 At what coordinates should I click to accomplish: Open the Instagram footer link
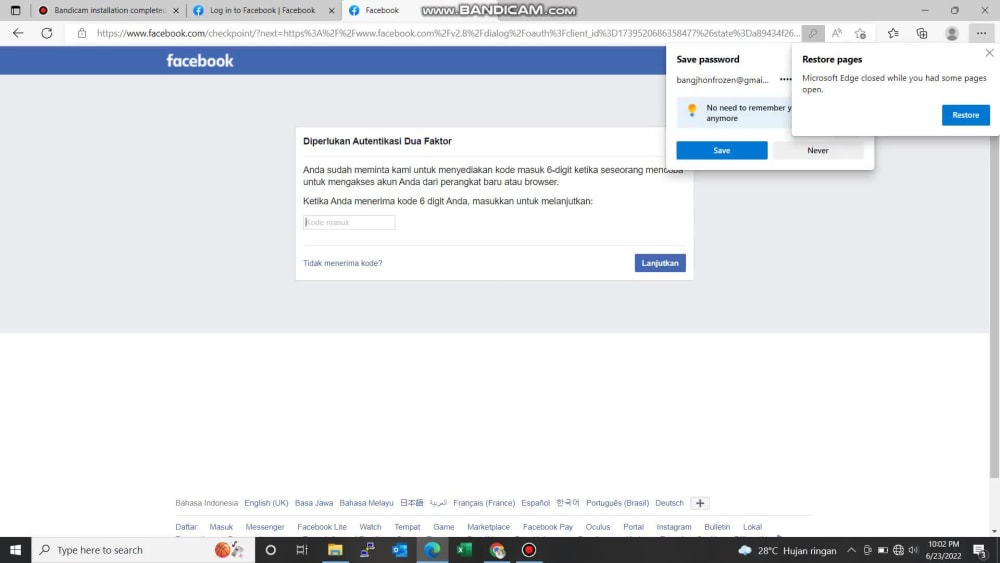(x=673, y=527)
